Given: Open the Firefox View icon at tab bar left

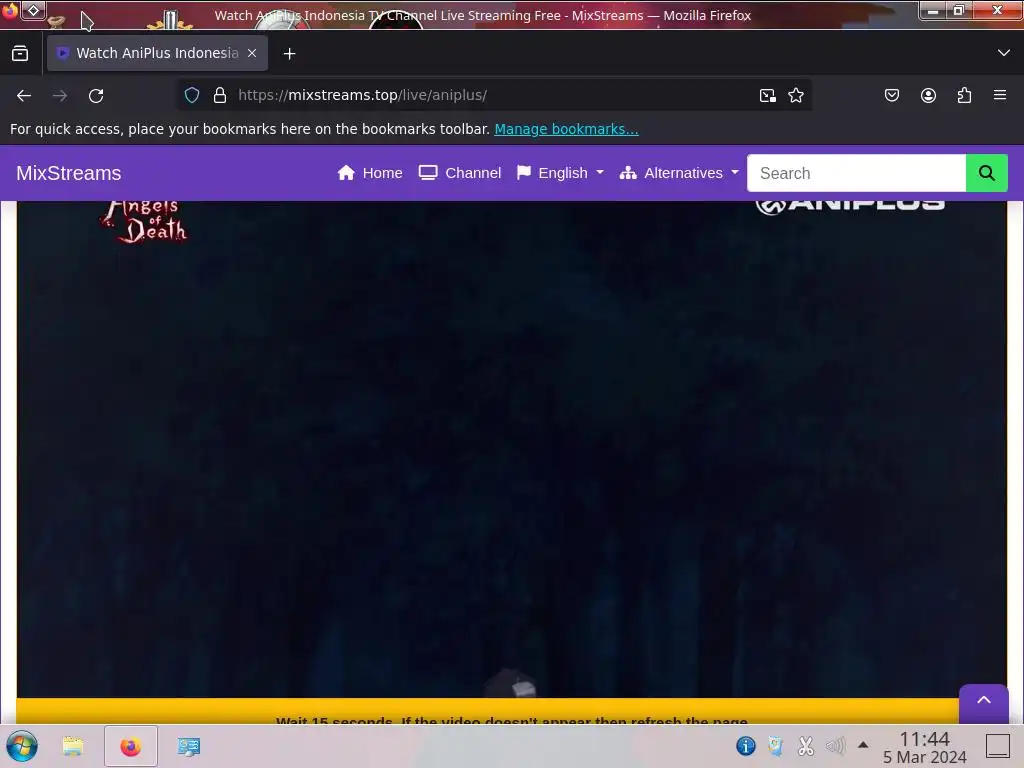Looking at the screenshot, I should point(20,54).
